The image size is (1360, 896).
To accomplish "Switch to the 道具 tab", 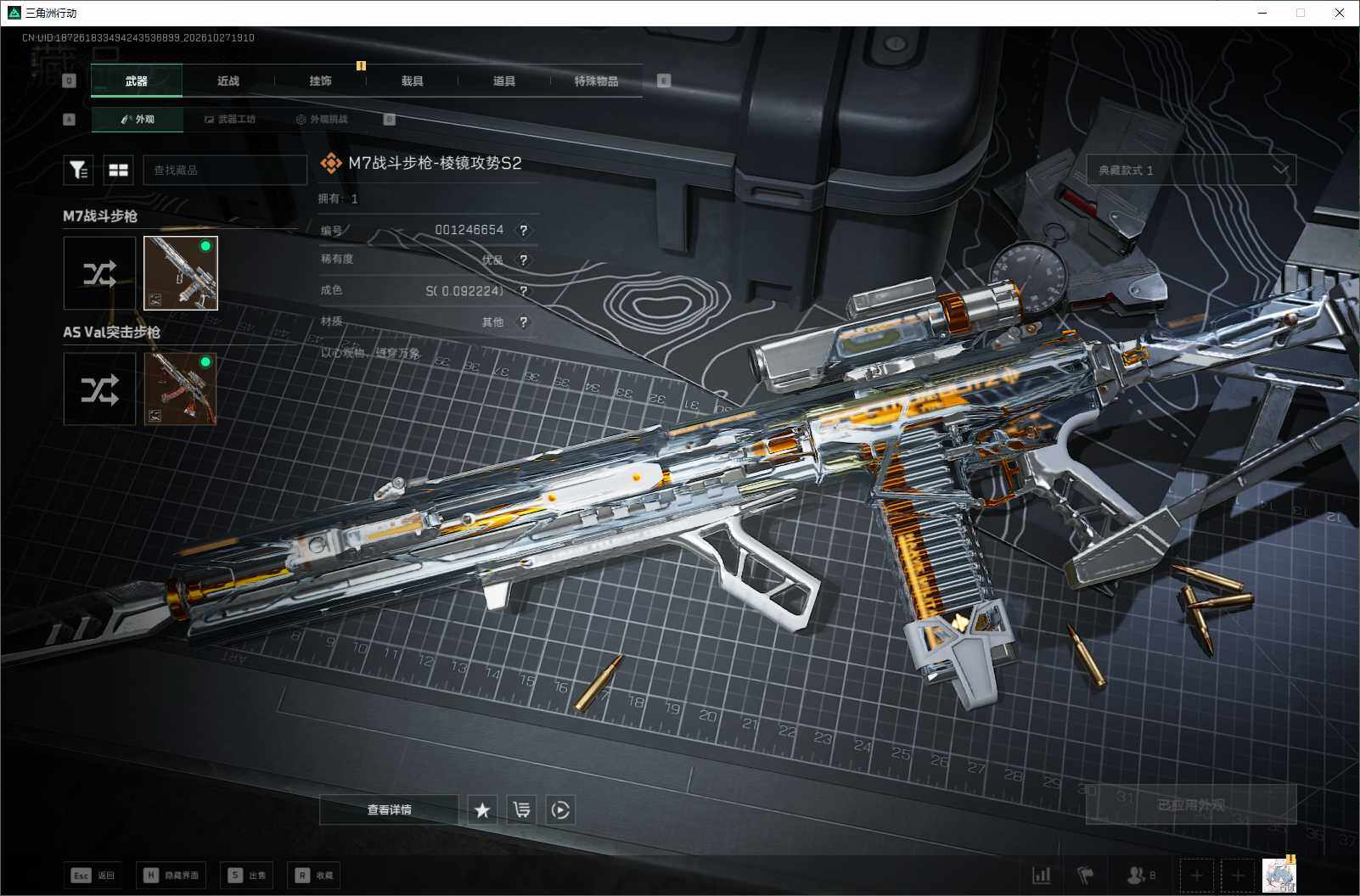I will point(504,81).
